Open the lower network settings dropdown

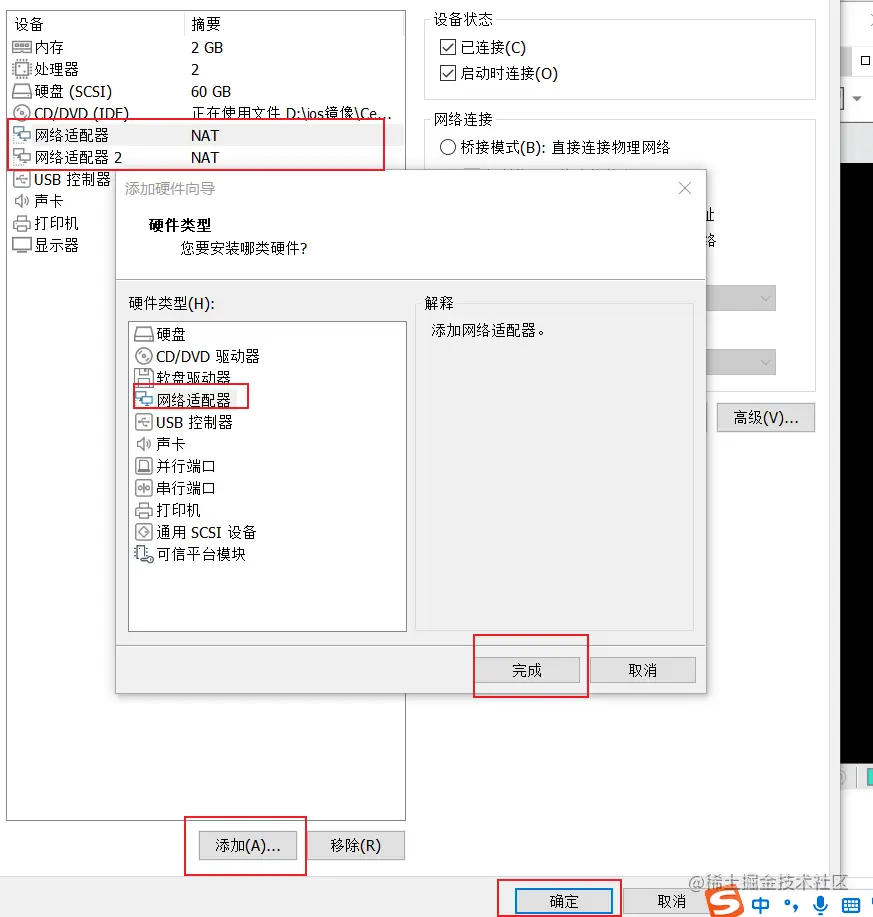coord(766,362)
